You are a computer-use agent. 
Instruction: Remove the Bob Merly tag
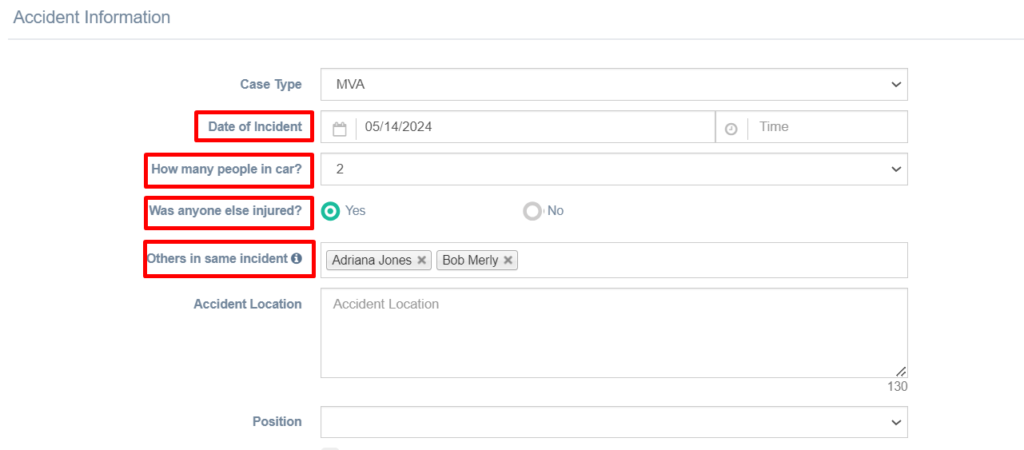coord(507,260)
